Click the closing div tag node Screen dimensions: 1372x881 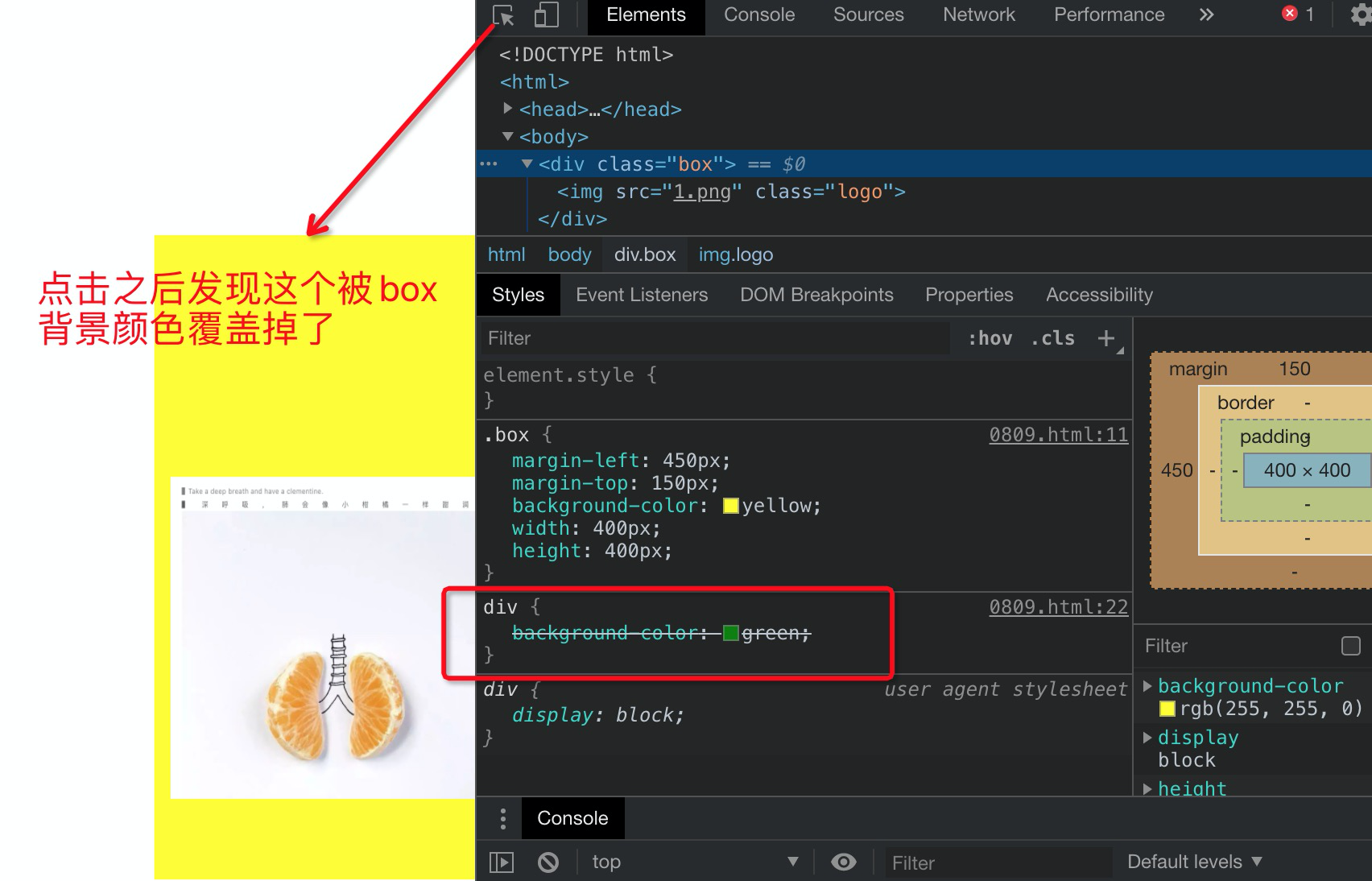572,219
